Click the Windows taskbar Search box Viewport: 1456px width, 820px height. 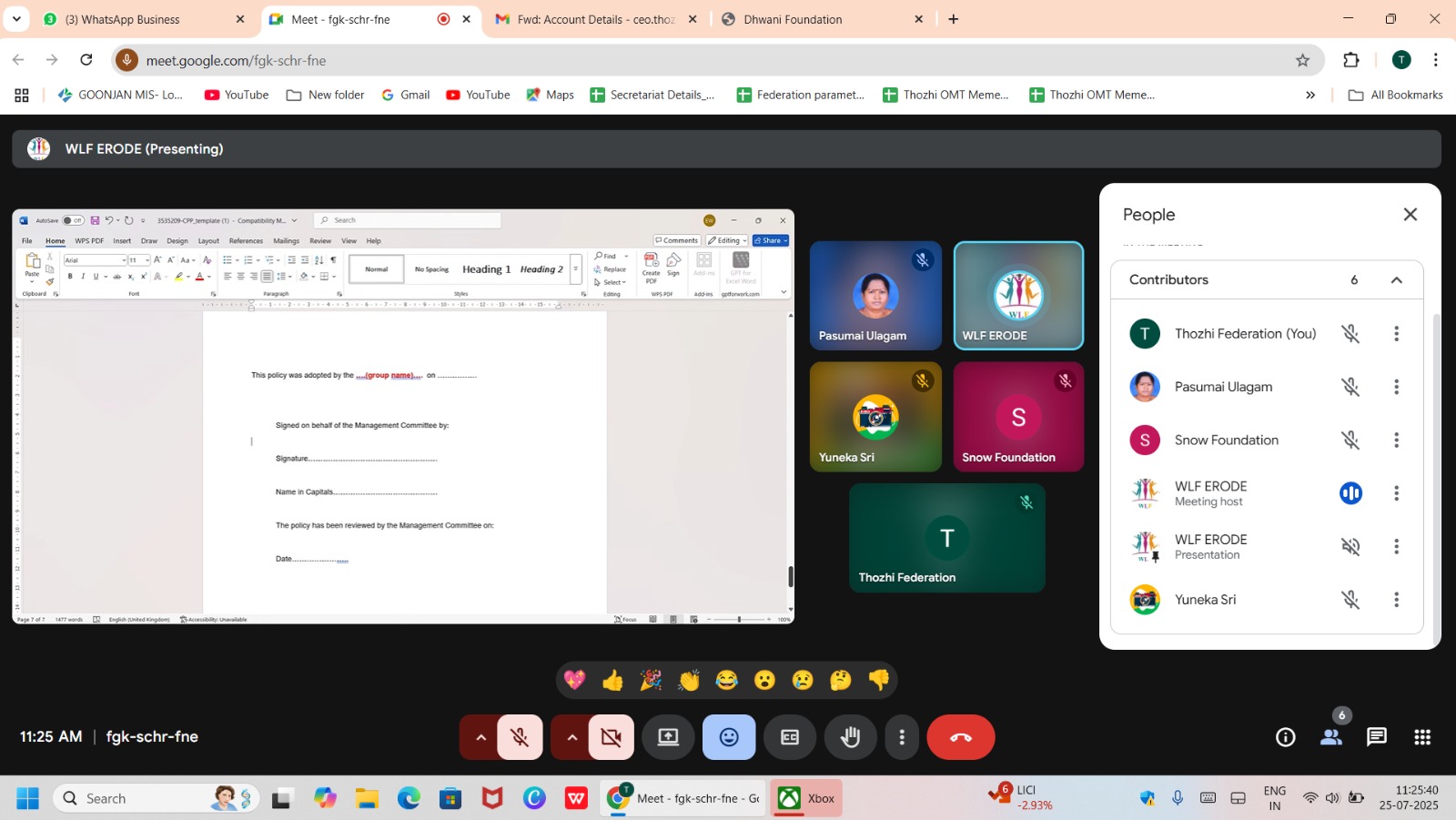156,799
